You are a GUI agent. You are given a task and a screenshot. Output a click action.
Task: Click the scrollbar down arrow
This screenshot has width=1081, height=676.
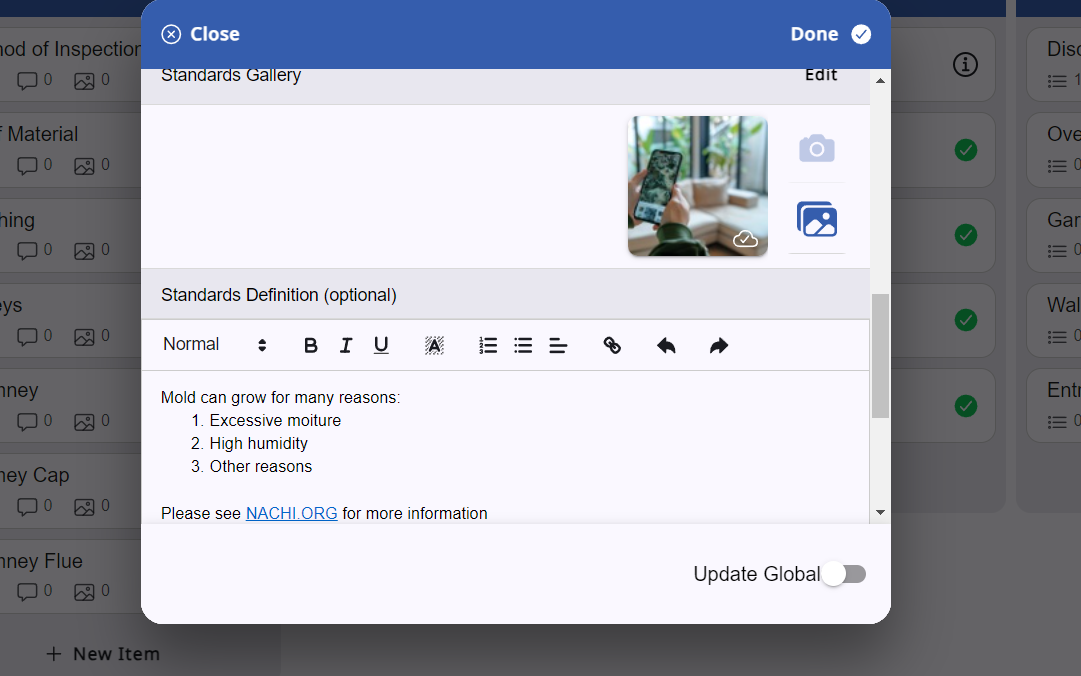880,513
